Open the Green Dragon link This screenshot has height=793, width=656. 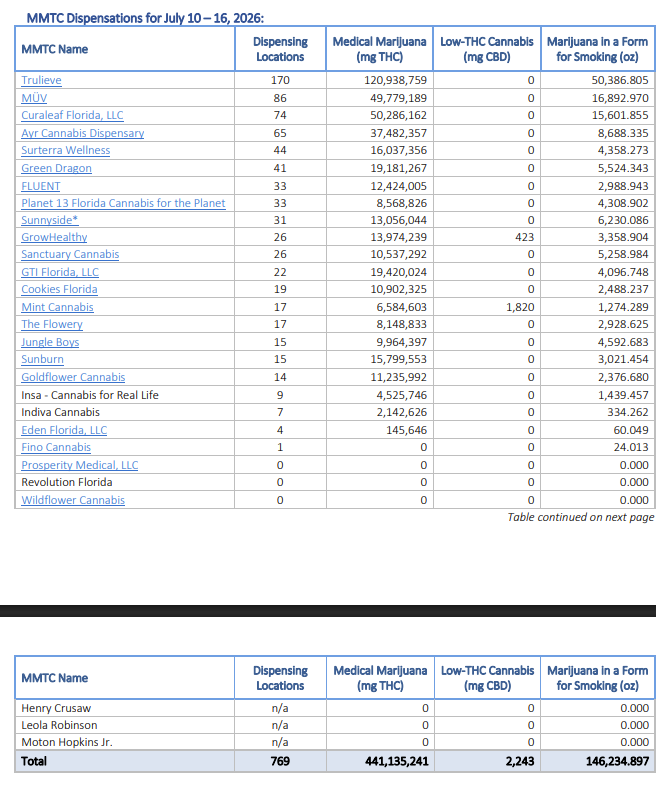(x=56, y=168)
